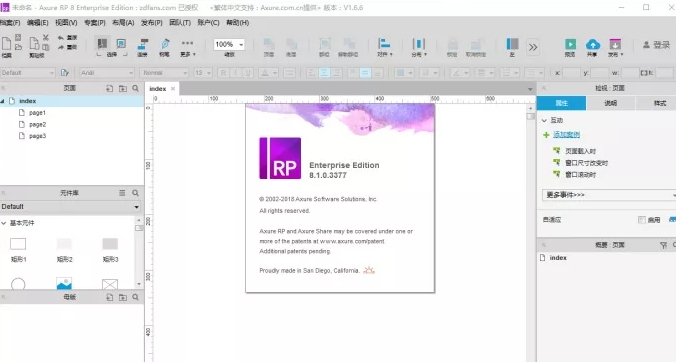This screenshot has height=362, width=676.
Task: Open the third menu bar item (V)
Action: [x=66, y=22]
